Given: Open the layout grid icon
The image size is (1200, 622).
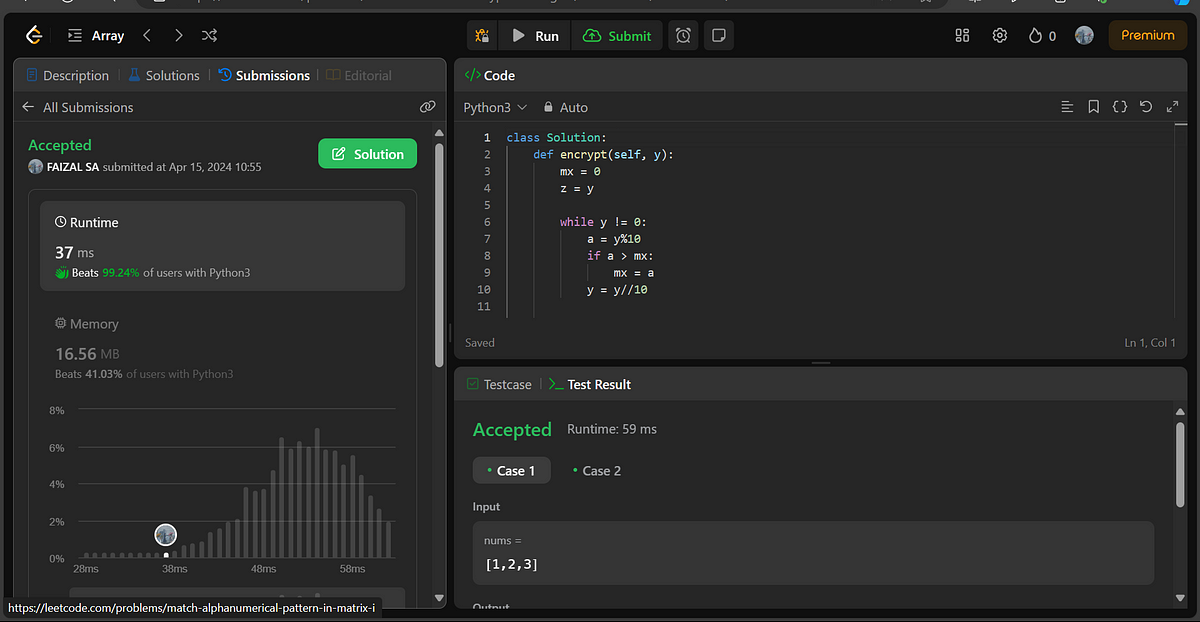Looking at the screenshot, I should tap(962, 35).
